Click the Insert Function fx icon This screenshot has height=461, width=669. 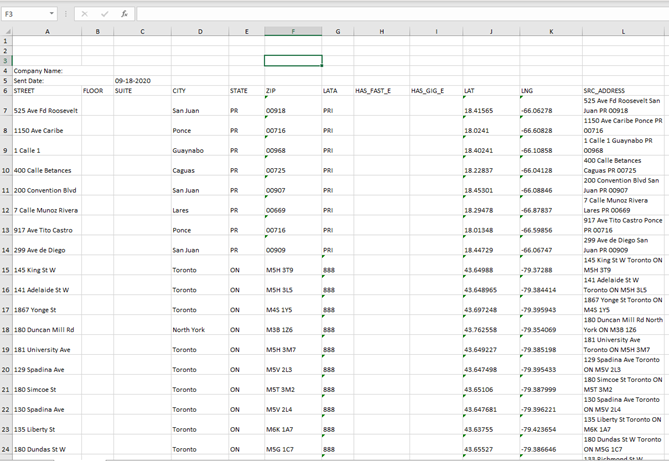(x=124, y=14)
